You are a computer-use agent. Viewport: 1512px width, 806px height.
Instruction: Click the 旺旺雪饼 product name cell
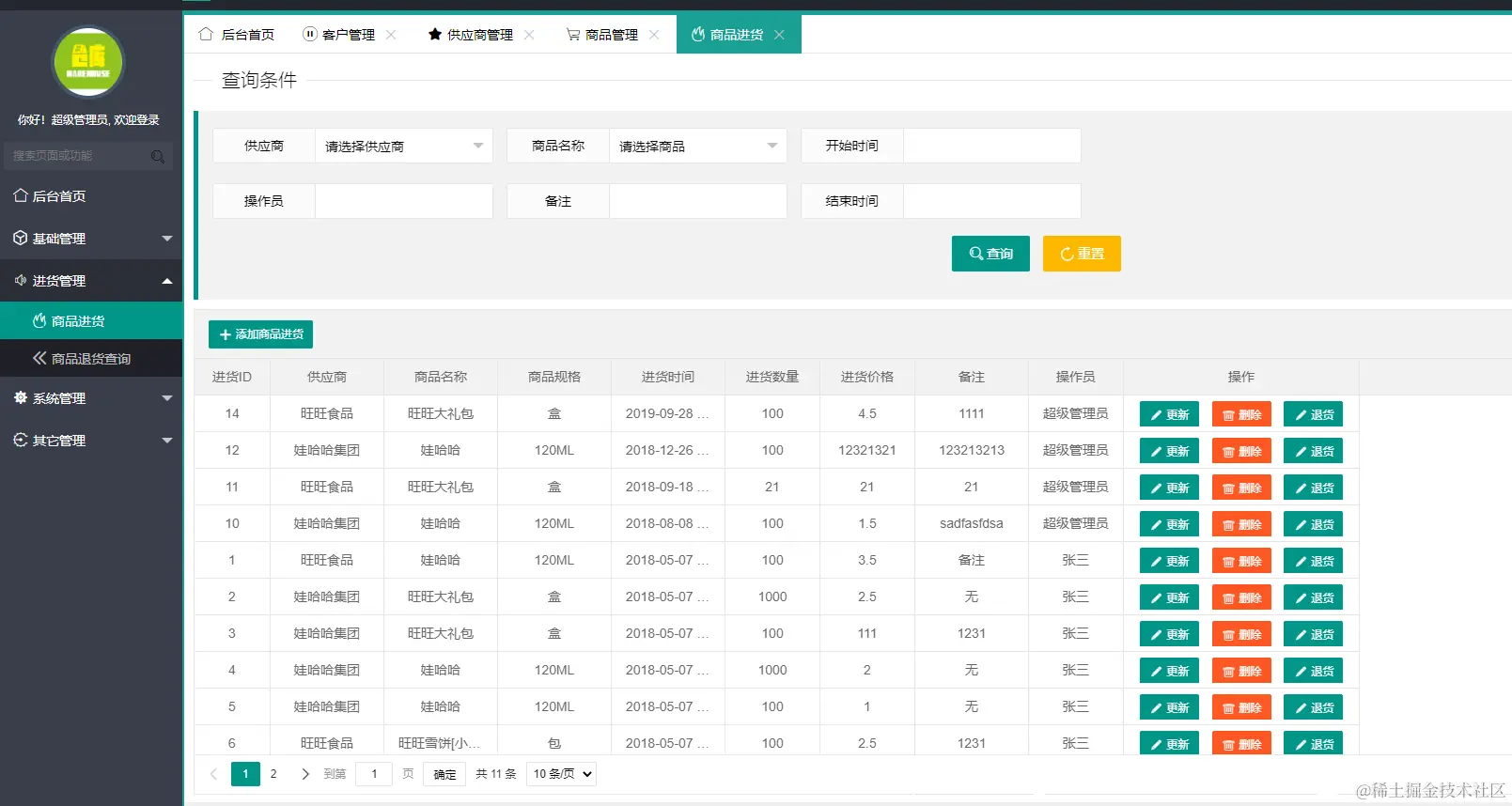pos(440,743)
